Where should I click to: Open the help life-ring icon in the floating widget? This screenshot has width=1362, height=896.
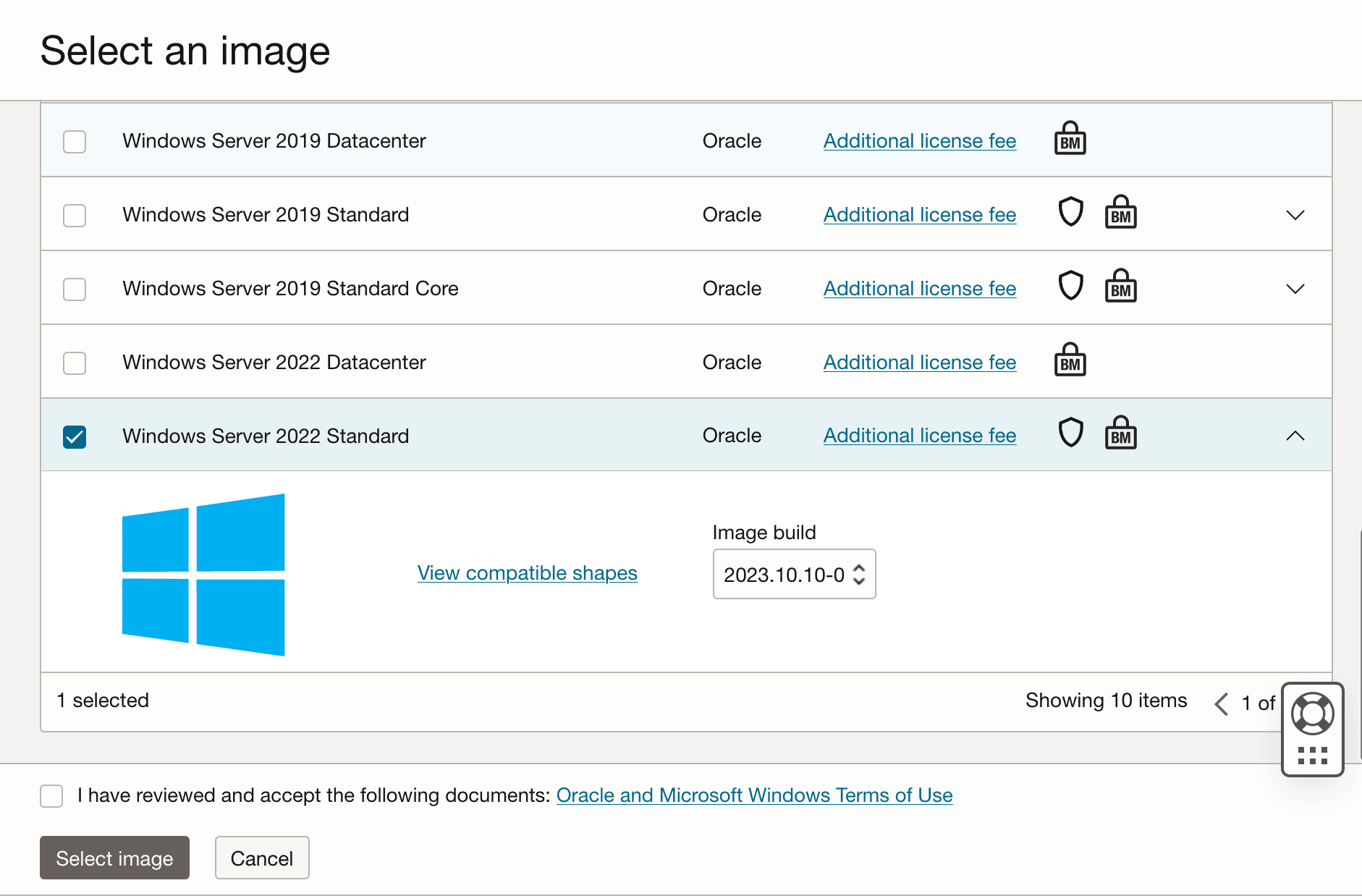click(1312, 712)
